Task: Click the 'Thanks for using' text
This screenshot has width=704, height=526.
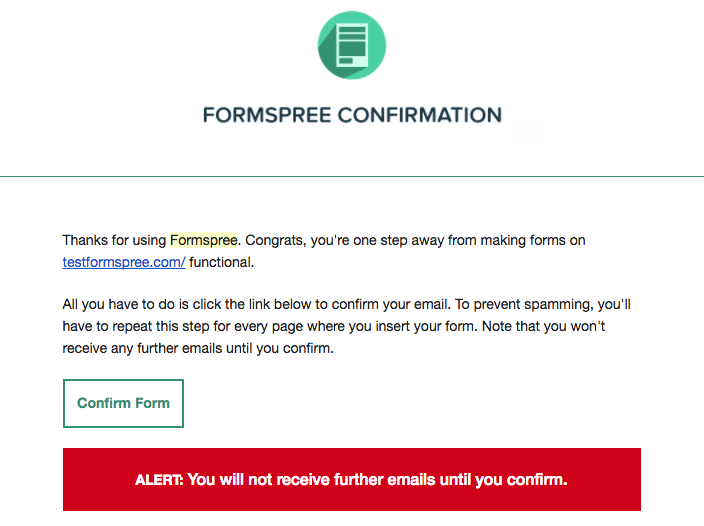Action: tap(114, 240)
